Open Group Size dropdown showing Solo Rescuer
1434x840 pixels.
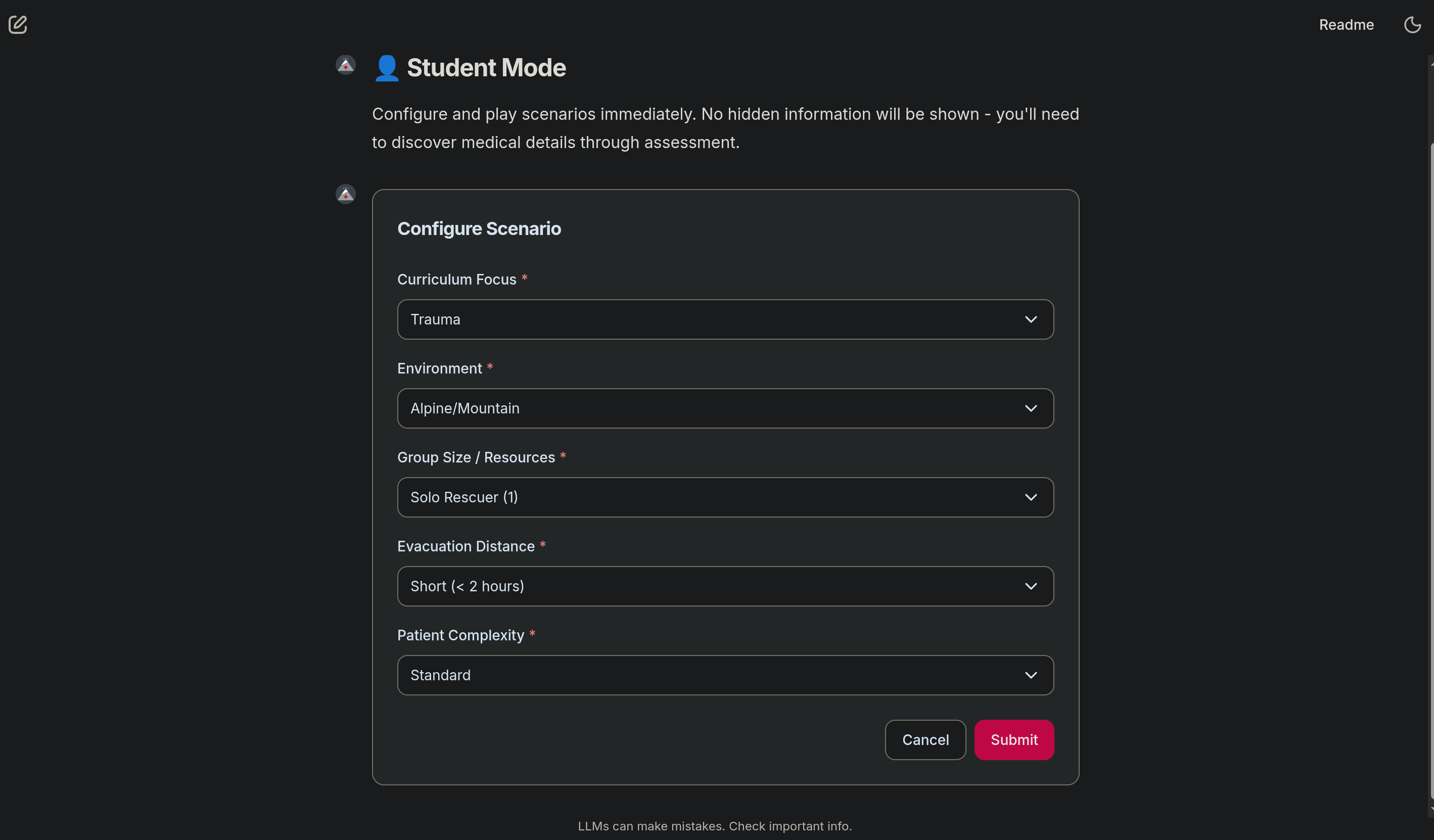(725, 497)
